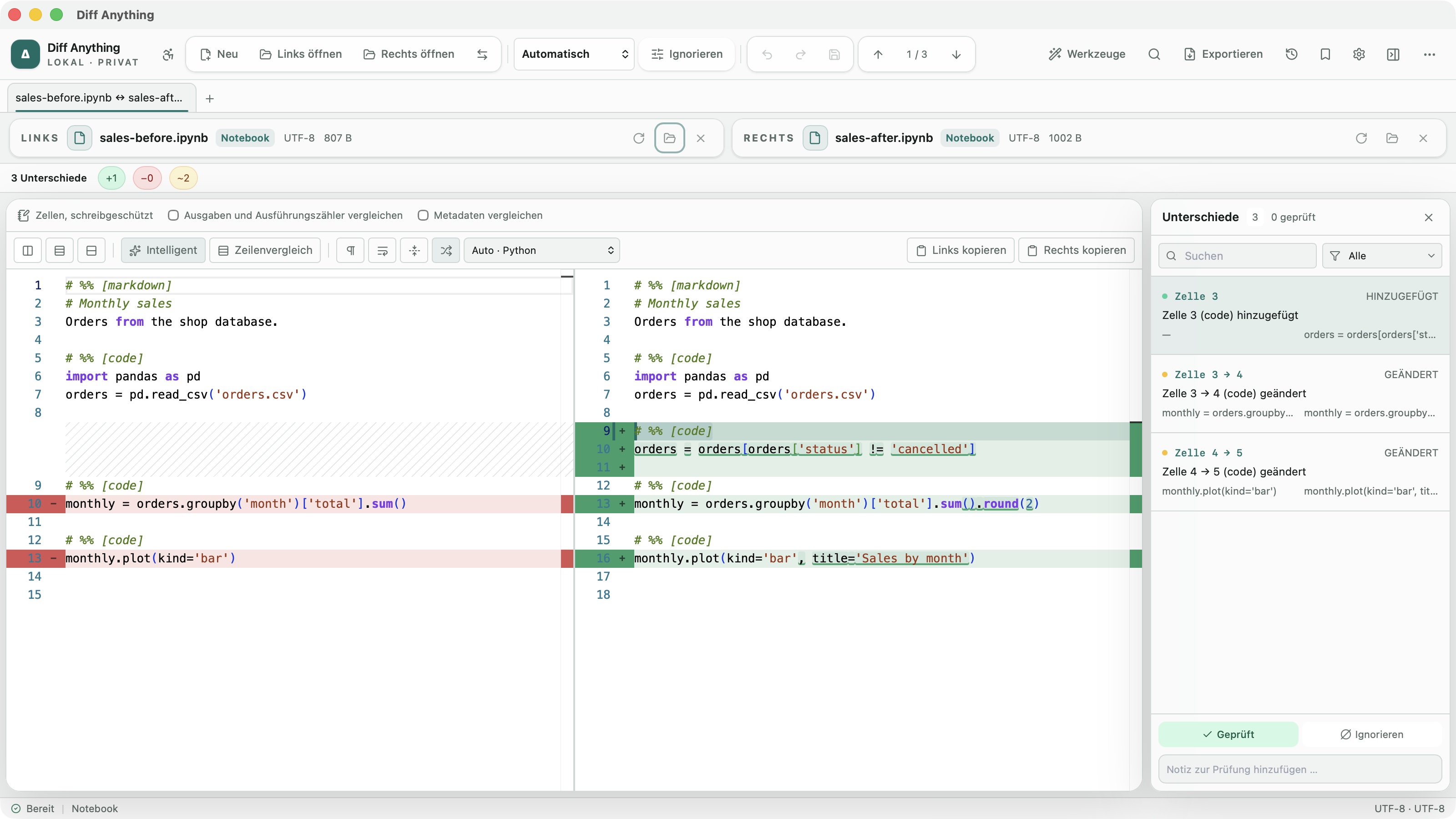Click the Neu button
The image size is (1456, 819).
tap(219, 54)
